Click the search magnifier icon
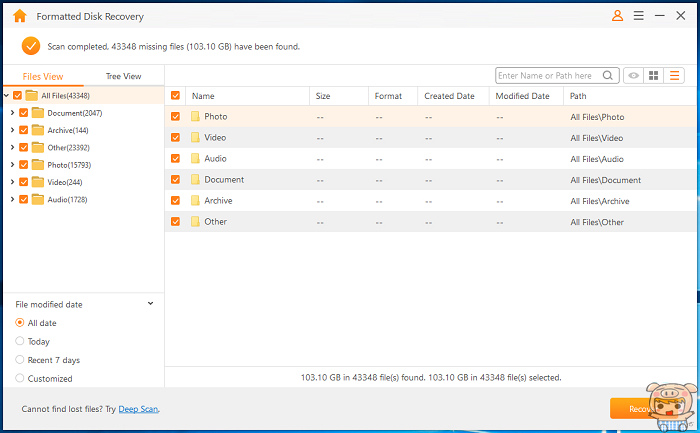This screenshot has height=433, width=700. [609, 75]
